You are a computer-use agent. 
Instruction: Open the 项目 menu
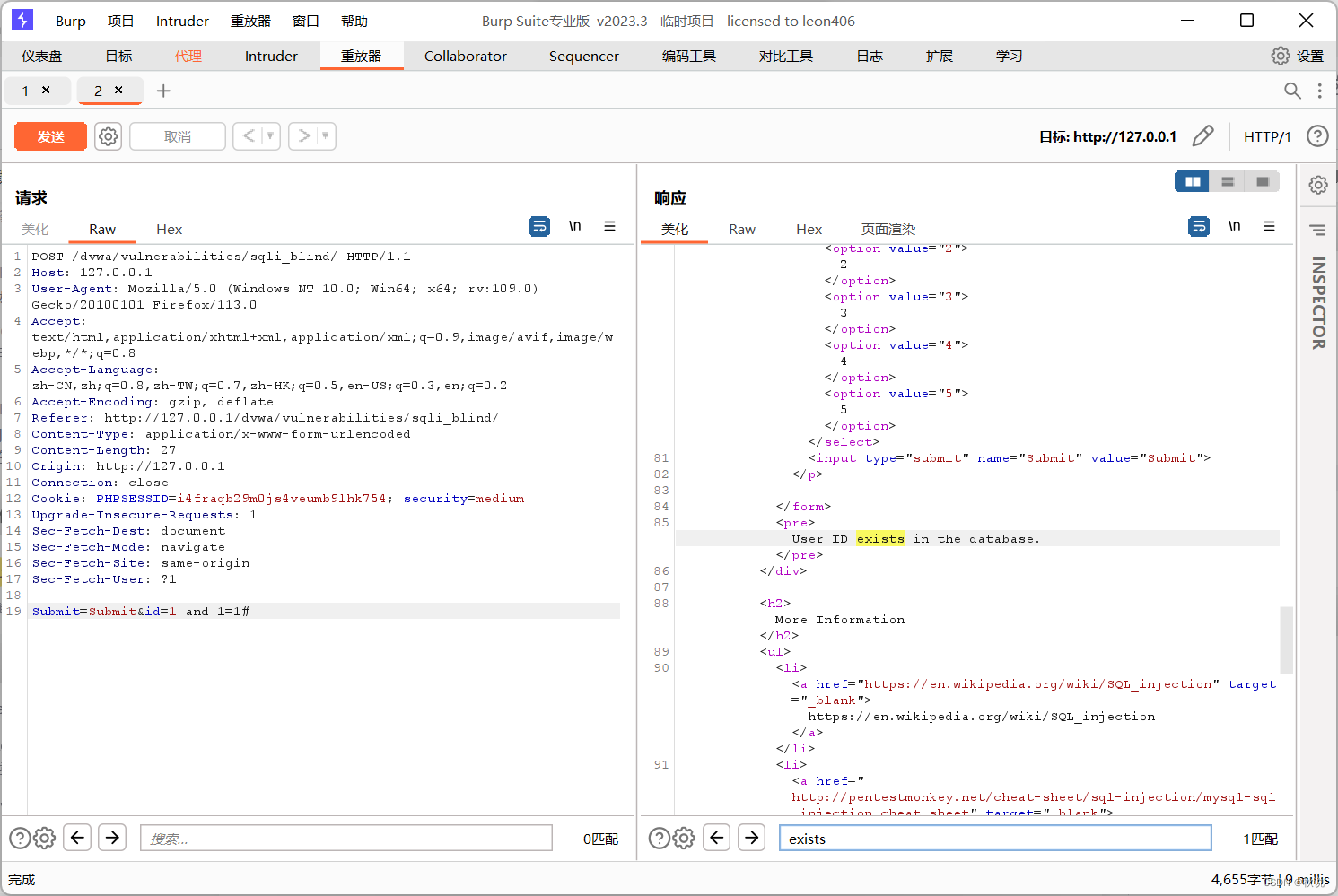tap(120, 21)
